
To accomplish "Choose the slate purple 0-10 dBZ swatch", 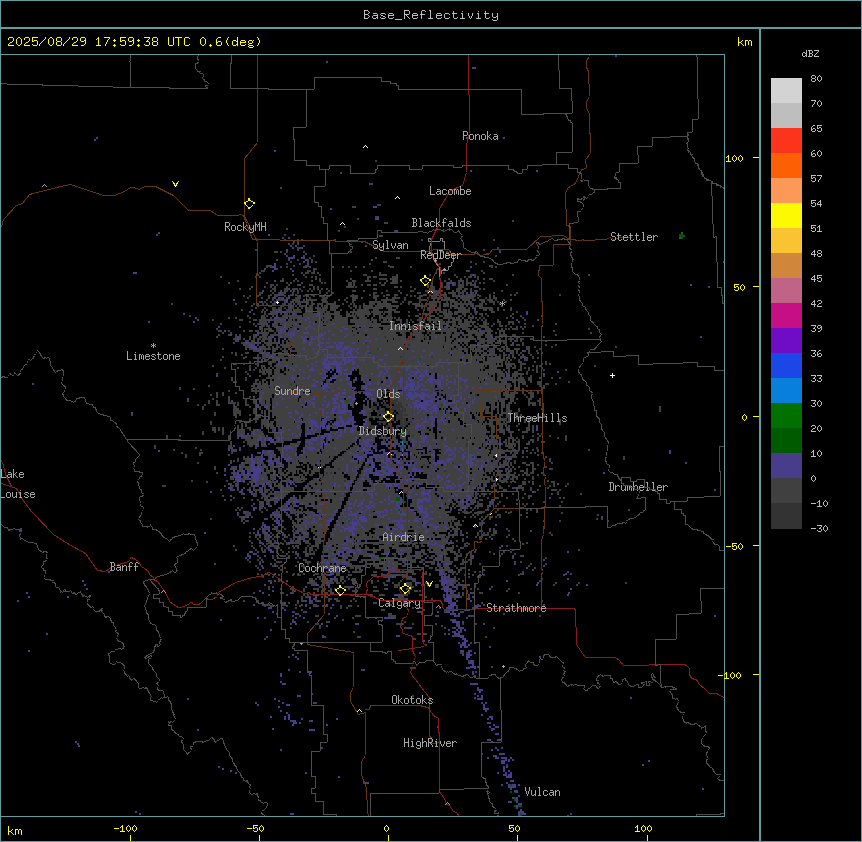I will tap(786, 466).
